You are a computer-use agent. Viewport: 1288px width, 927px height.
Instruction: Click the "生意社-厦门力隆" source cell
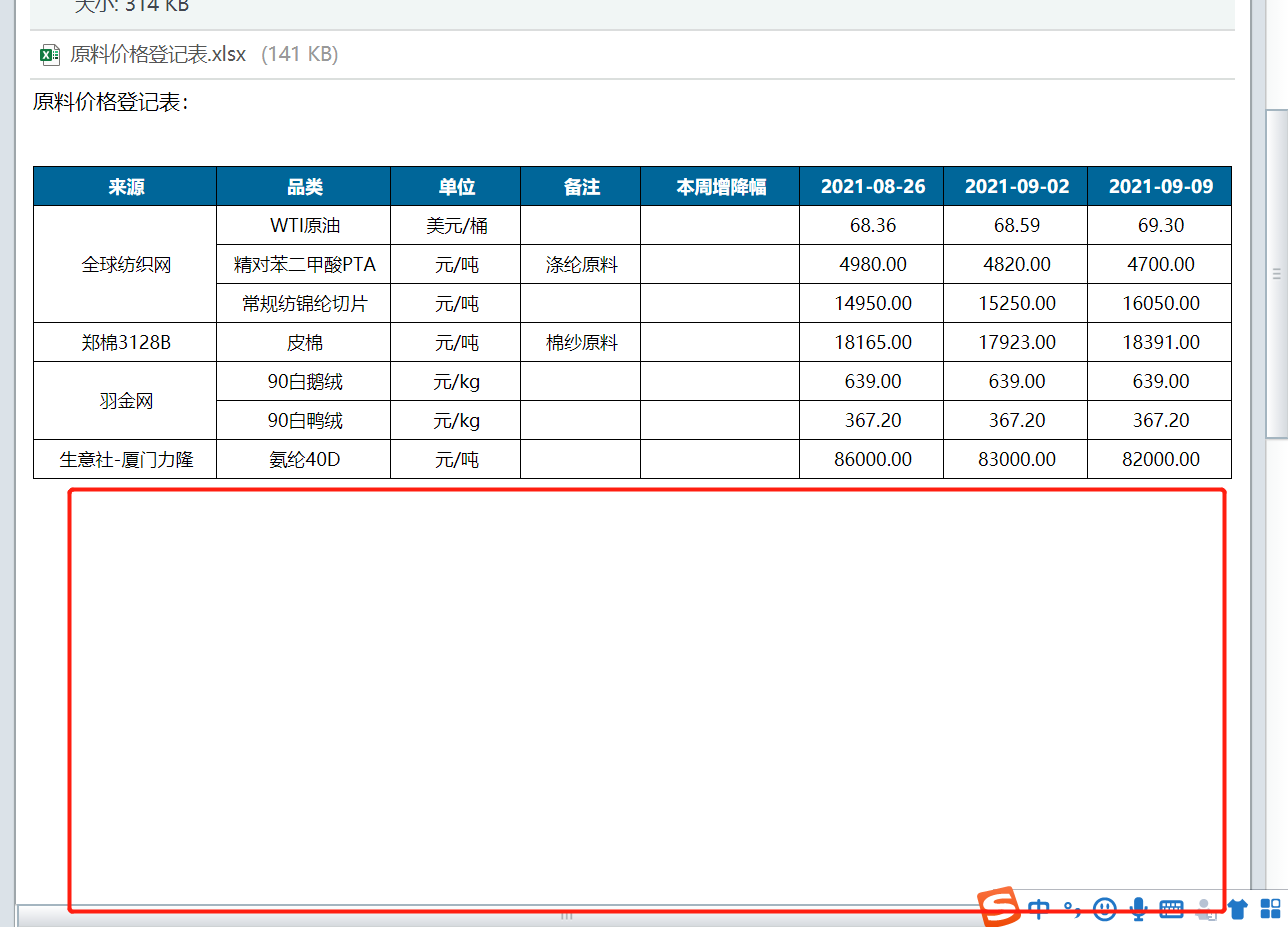125,460
